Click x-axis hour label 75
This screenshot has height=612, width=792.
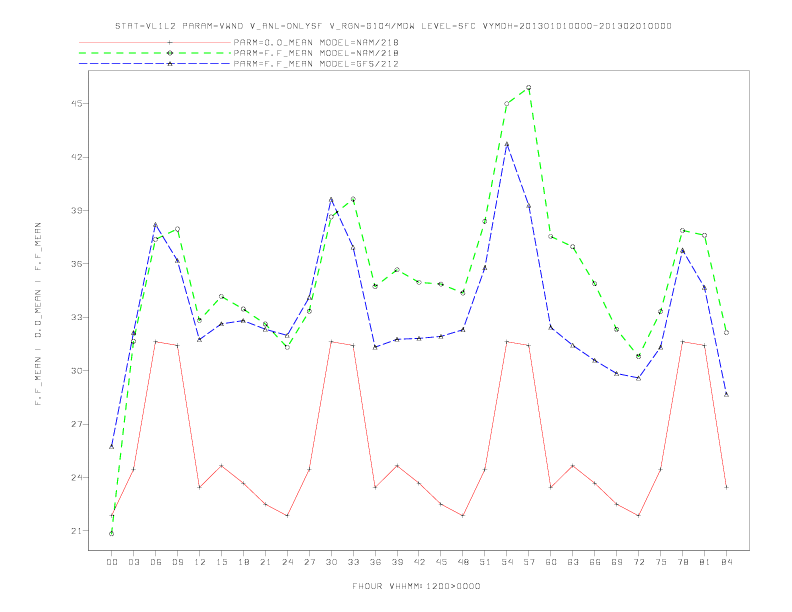pyautogui.click(x=661, y=562)
